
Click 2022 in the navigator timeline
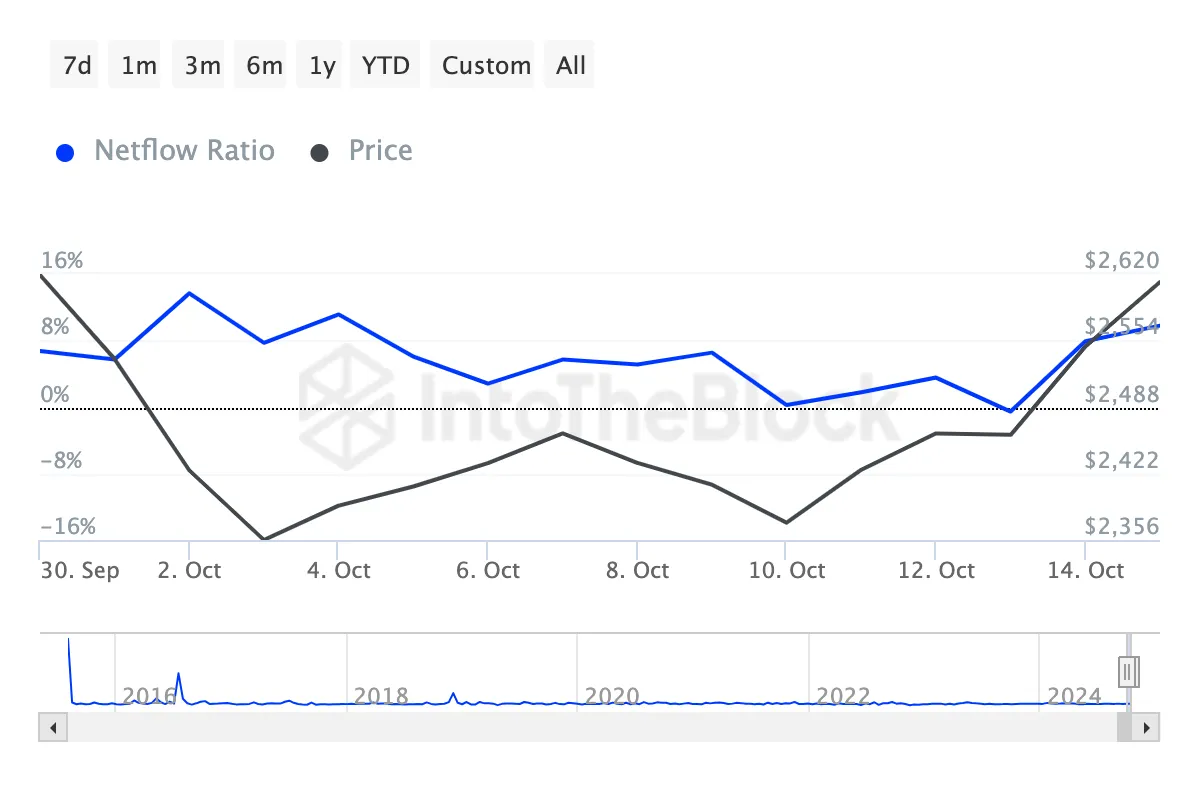tap(844, 696)
